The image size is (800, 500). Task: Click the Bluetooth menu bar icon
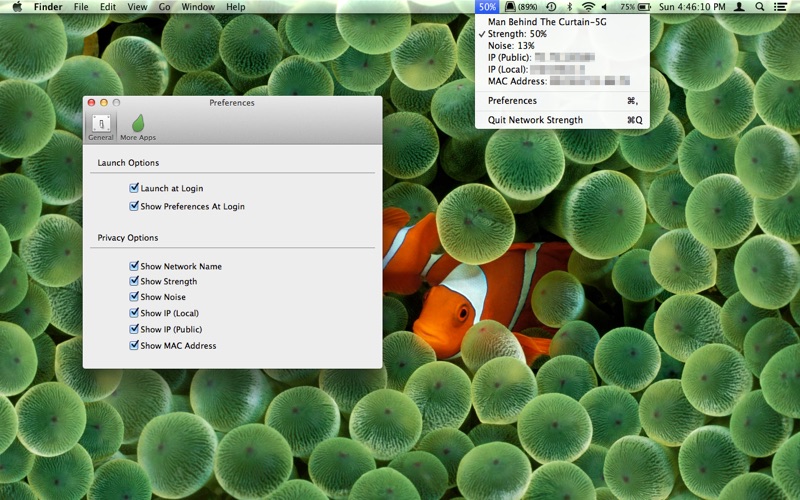tap(569, 7)
